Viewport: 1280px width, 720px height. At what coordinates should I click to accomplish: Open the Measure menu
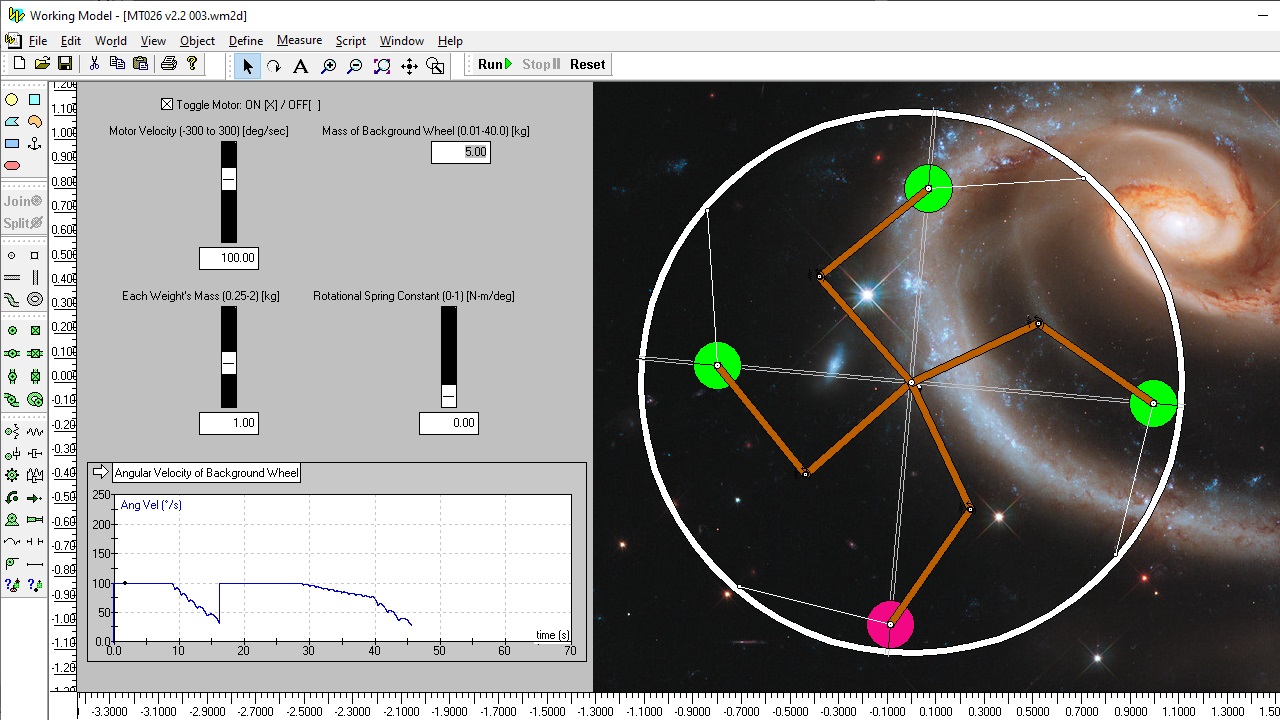tap(299, 41)
